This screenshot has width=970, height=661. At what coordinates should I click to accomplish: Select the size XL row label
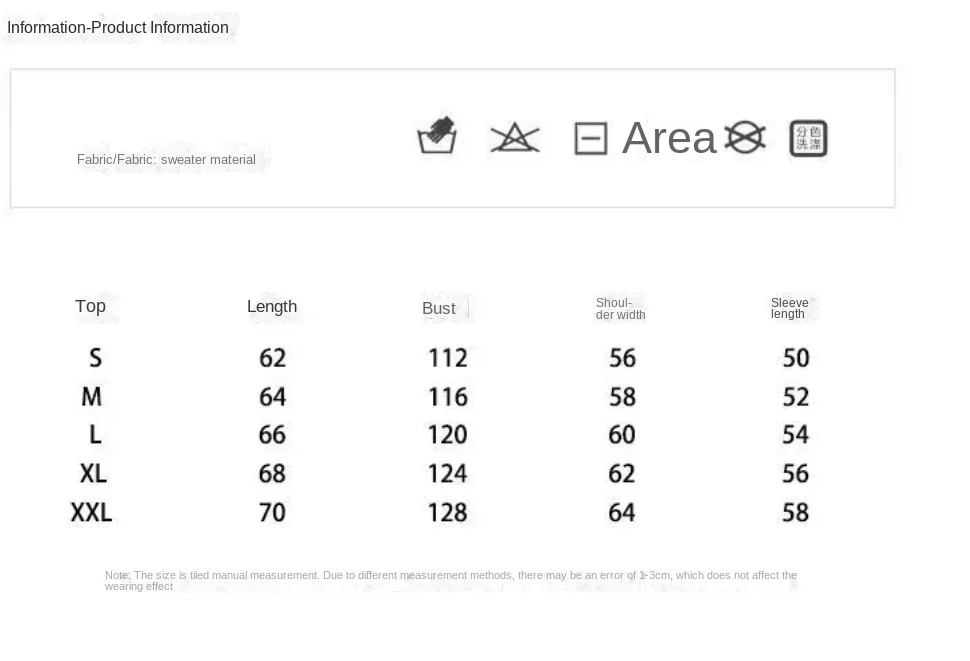(x=93, y=474)
